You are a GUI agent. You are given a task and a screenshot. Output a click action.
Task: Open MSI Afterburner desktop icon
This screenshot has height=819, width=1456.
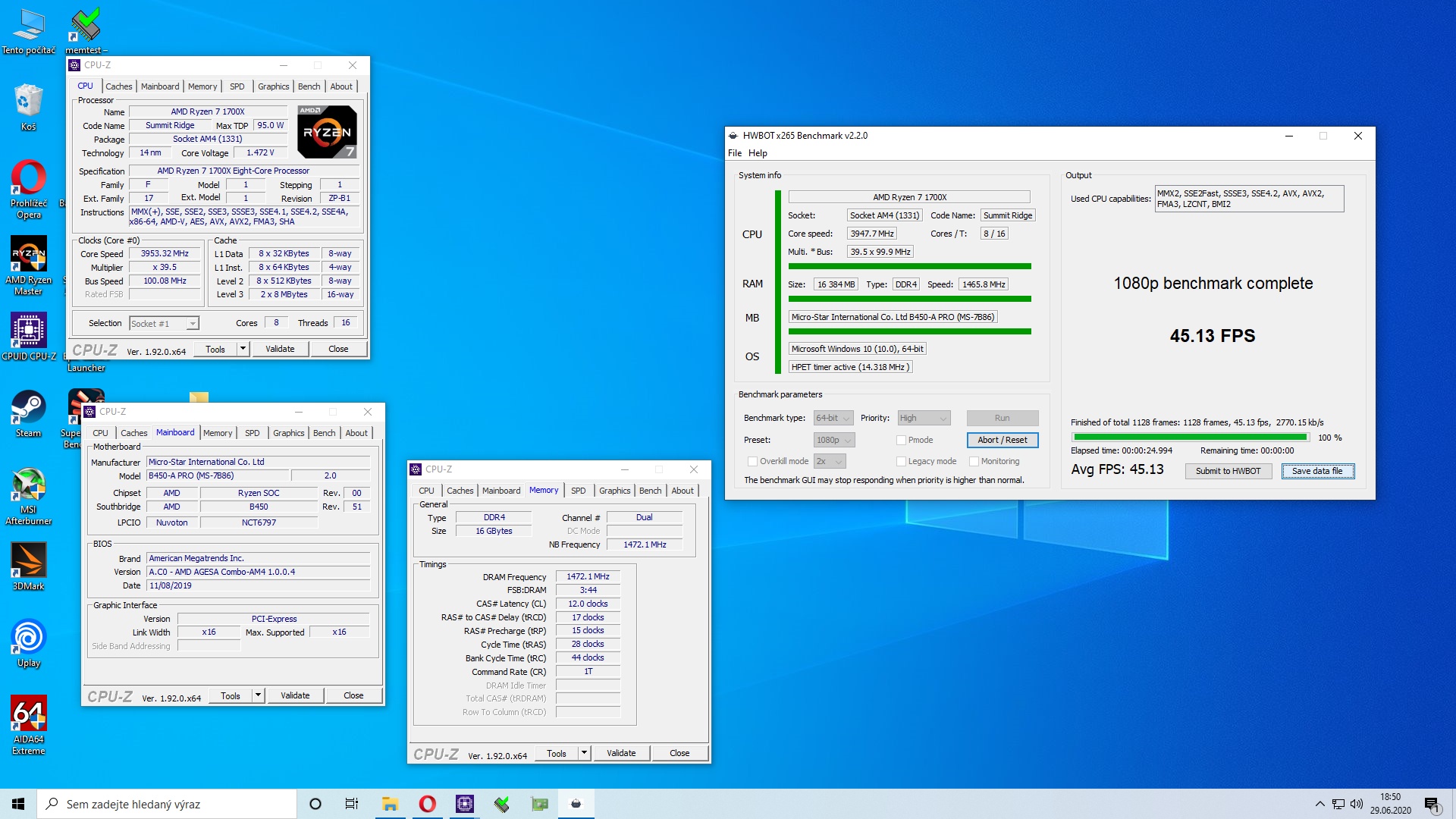[29, 496]
